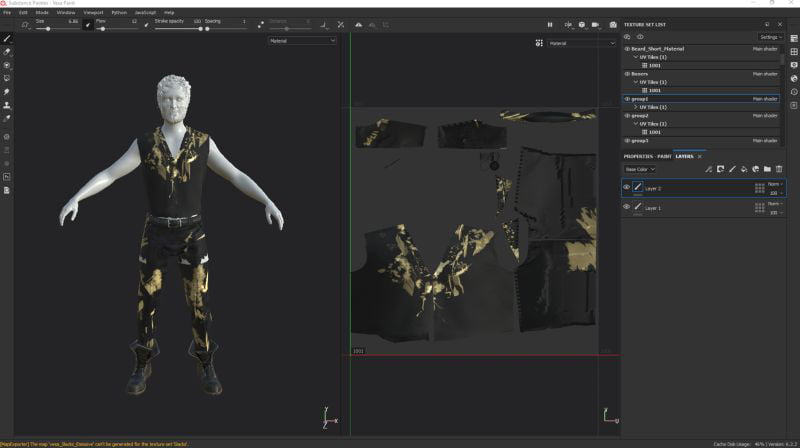Image resolution: width=800 pixels, height=448 pixels.
Task: Toggle visibility of Layer 1
Action: pyautogui.click(x=627, y=207)
